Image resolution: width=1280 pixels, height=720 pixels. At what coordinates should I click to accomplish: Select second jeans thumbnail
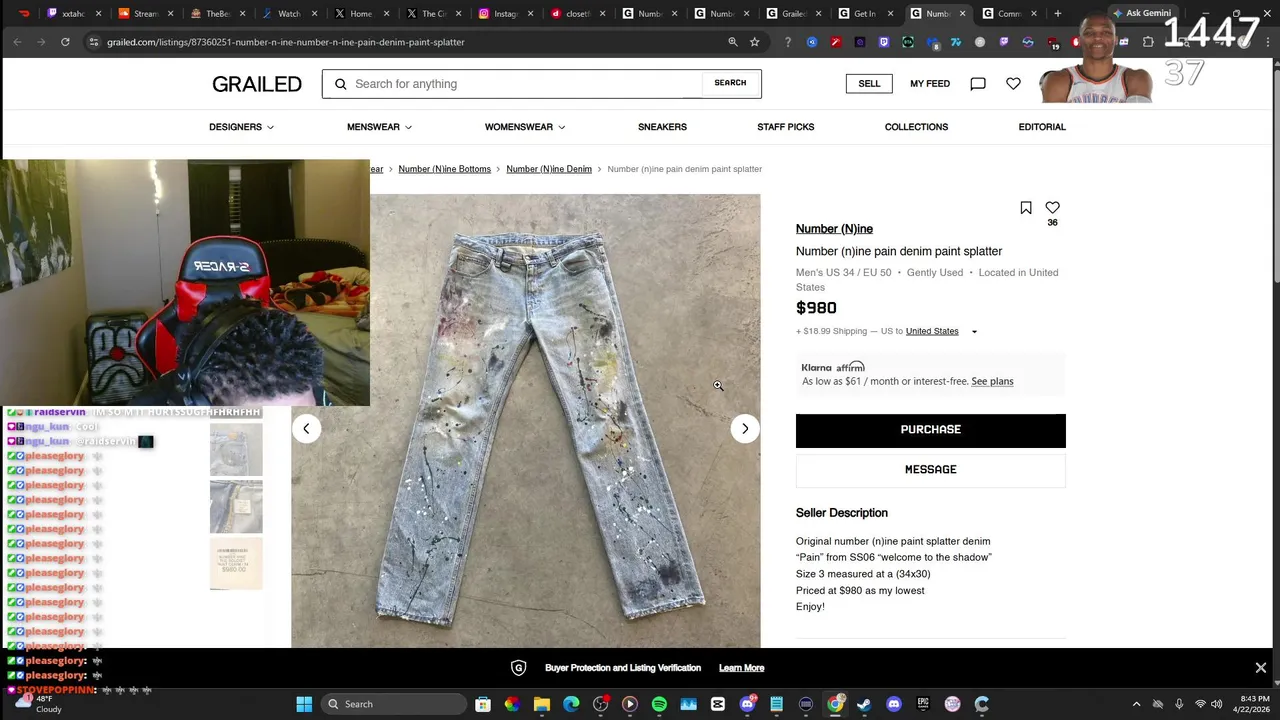(236, 506)
